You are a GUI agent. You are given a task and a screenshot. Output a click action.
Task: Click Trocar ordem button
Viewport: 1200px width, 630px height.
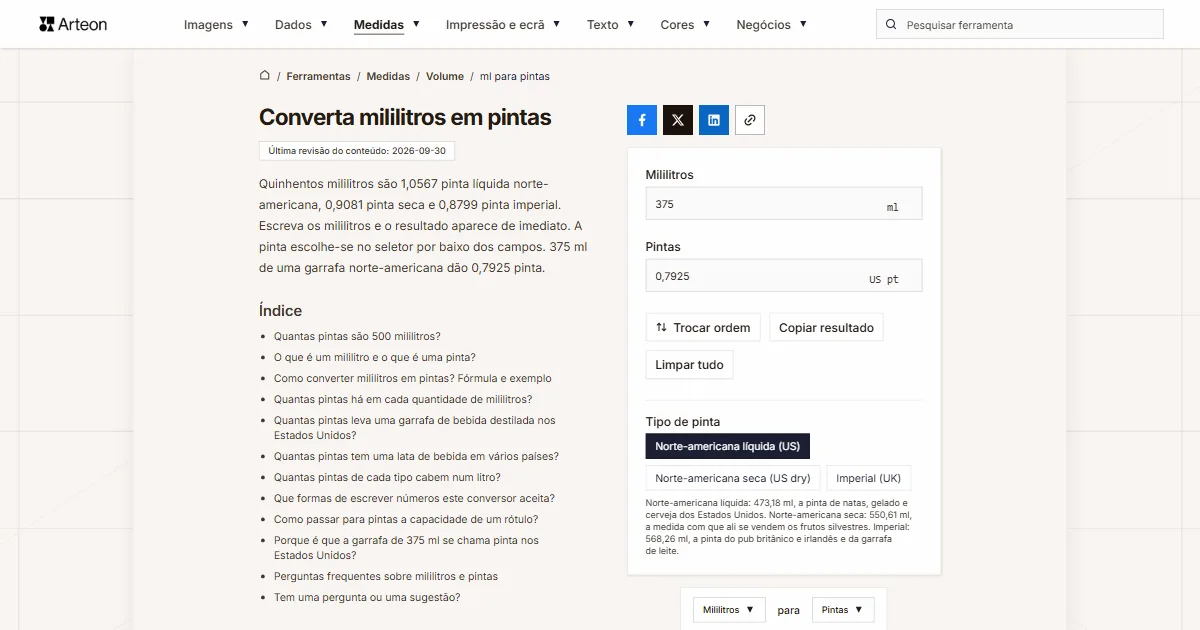[x=704, y=327]
